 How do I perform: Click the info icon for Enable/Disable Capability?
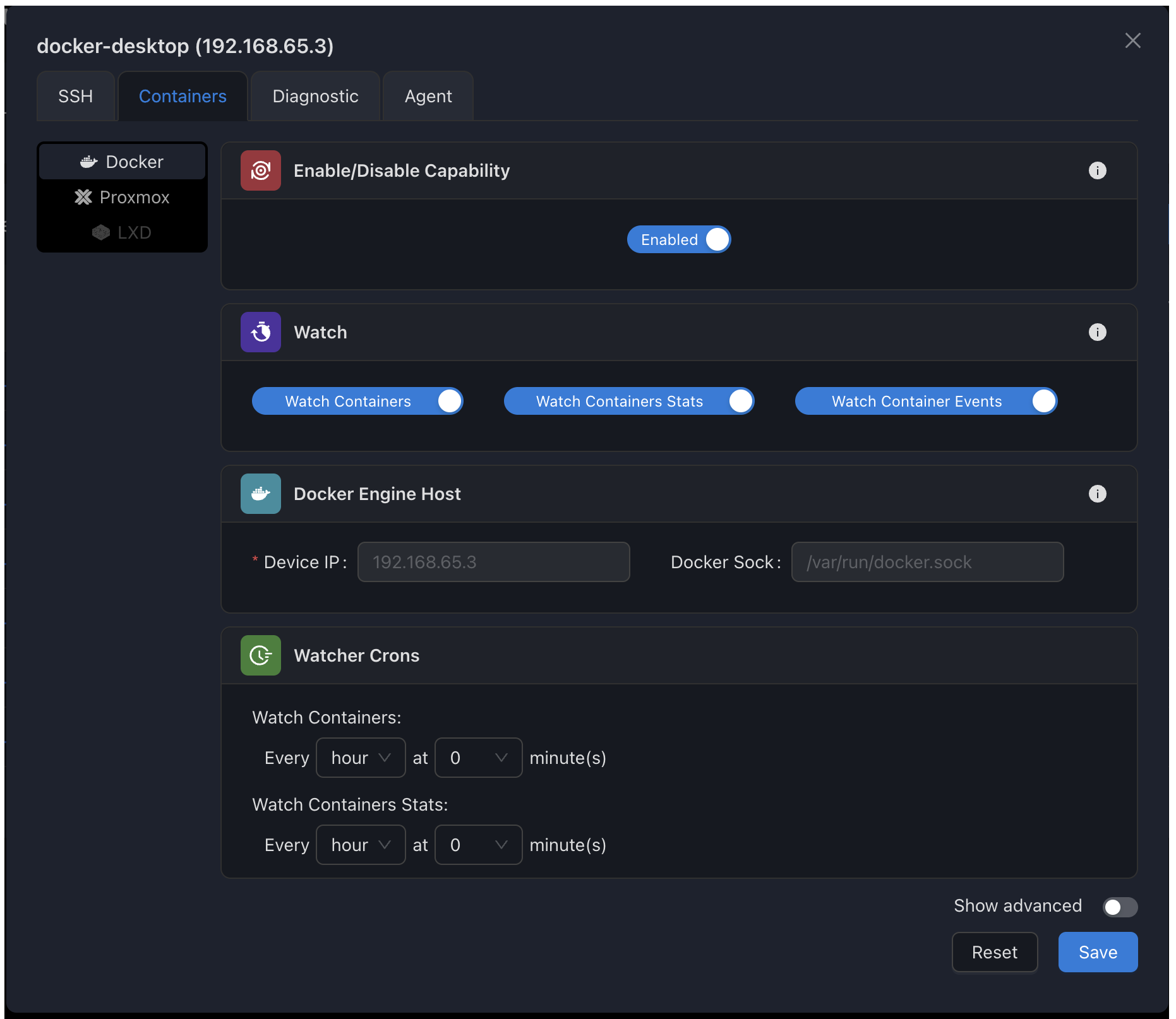tap(1097, 170)
